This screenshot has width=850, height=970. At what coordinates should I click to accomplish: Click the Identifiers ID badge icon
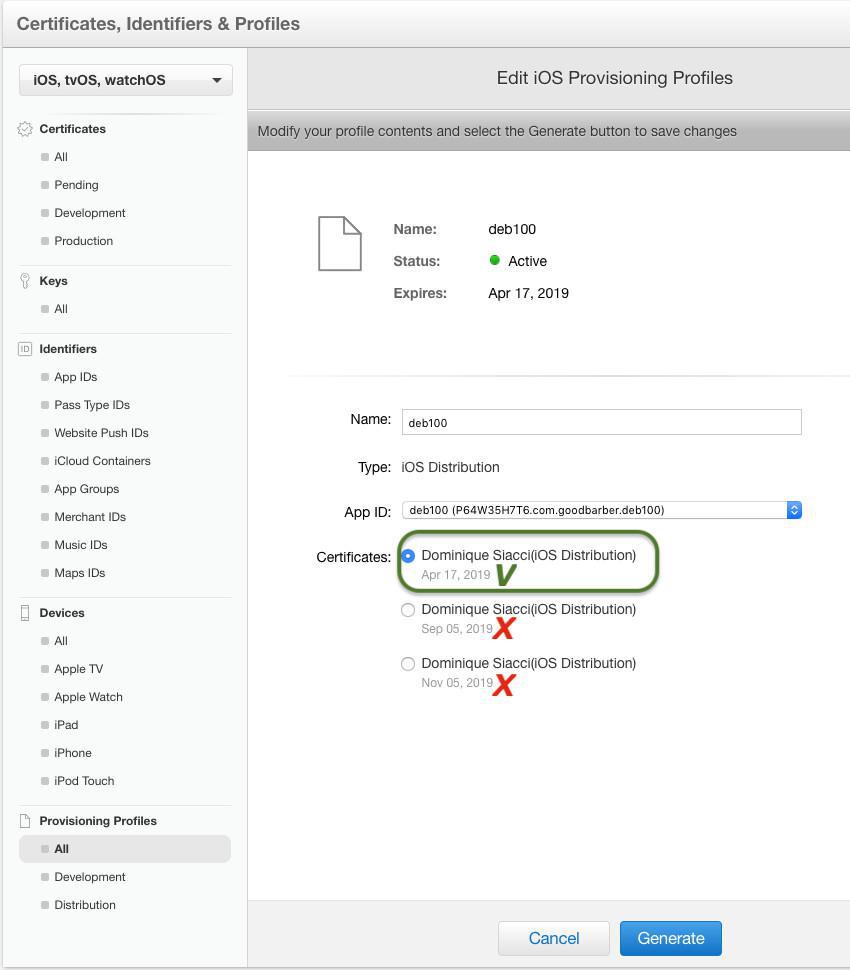[x=25, y=349]
